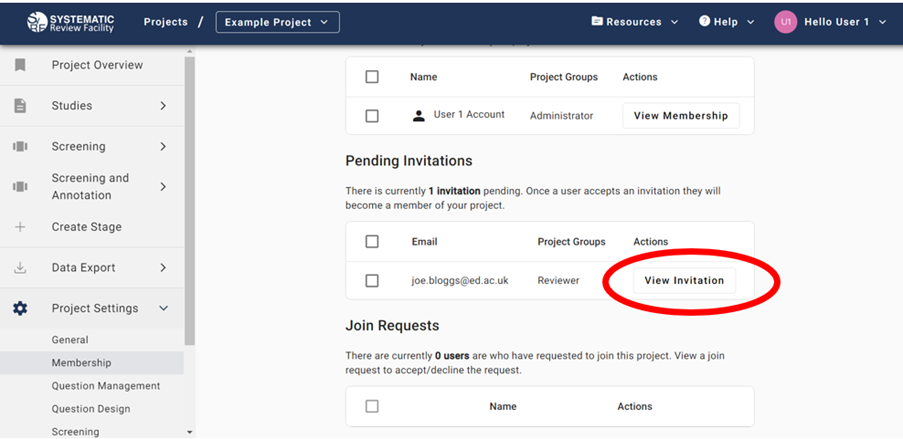The height and width of the screenshot is (439, 903).
Task: Click the Data Export download icon
Action: (x=20, y=268)
